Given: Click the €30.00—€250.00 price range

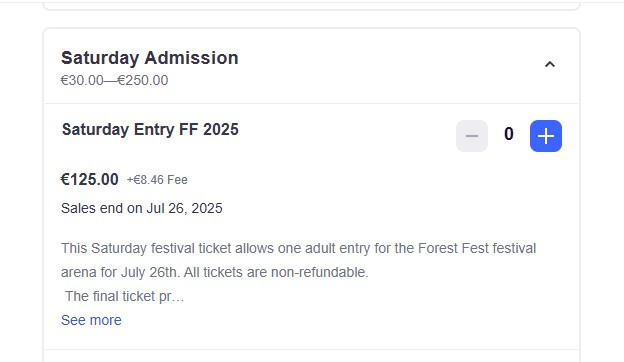Looking at the screenshot, I should (x=114, y=80).
